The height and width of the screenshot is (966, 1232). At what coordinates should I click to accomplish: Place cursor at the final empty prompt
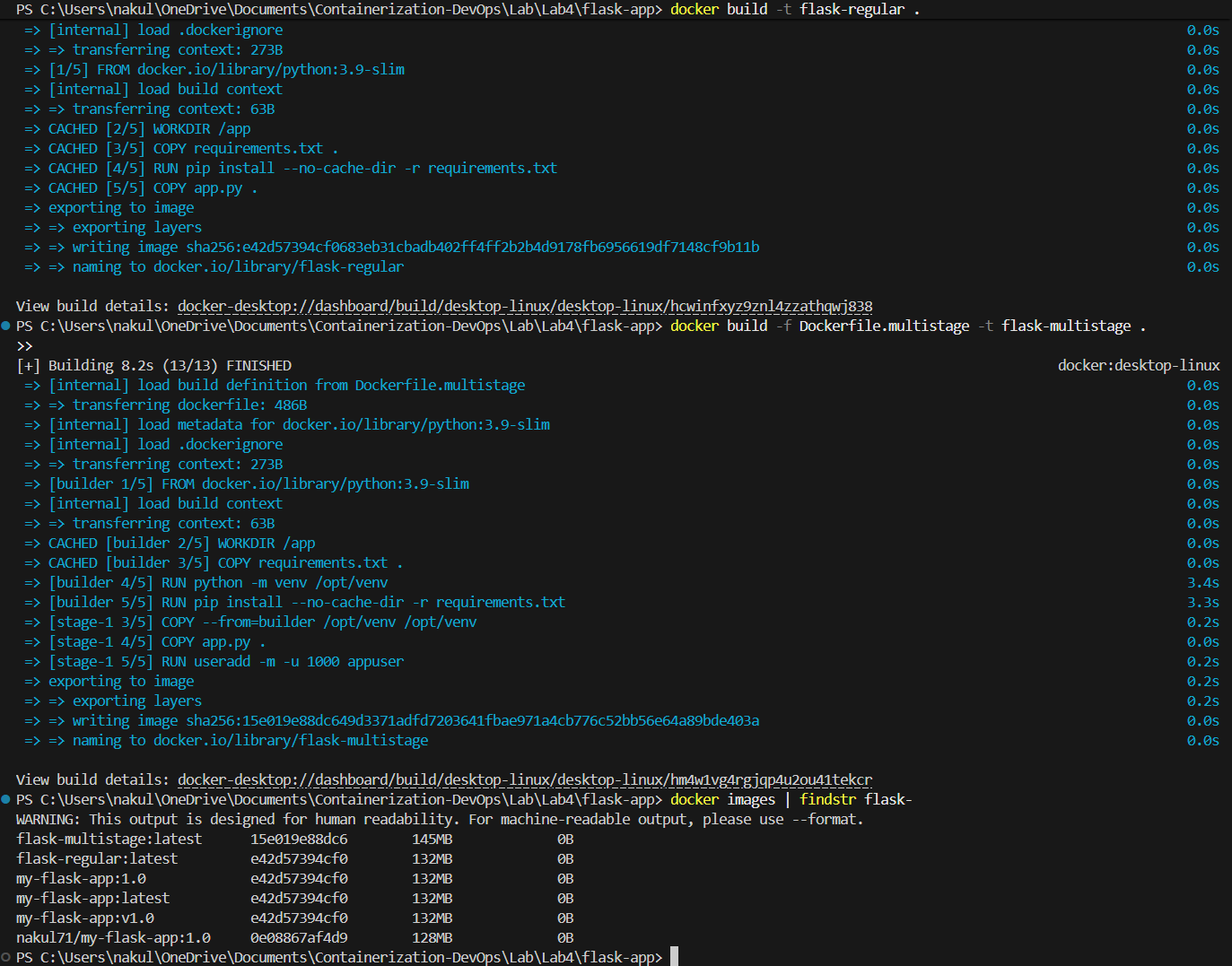(674, 957)
